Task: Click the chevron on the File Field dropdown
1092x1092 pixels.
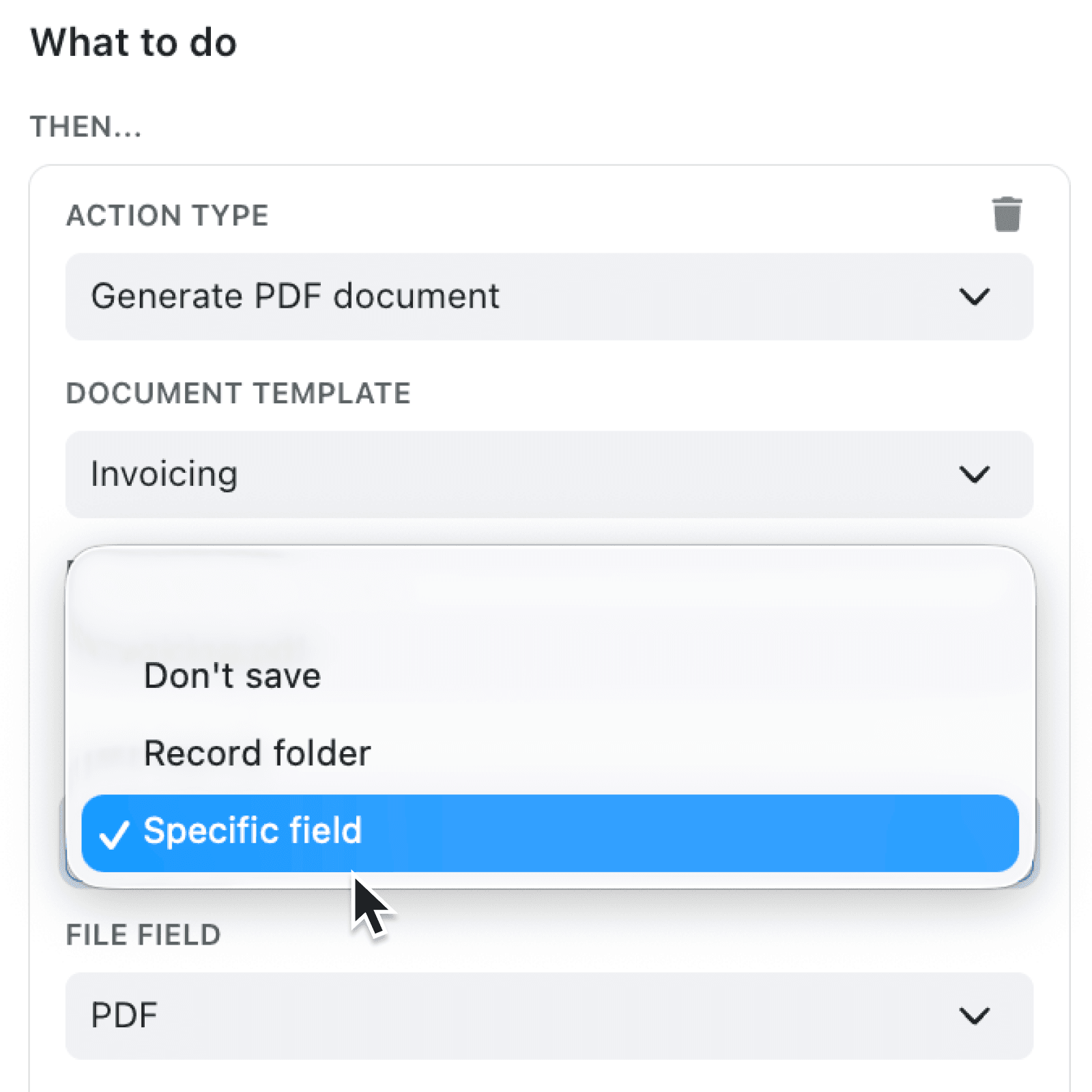Action: click(975, 1015)
